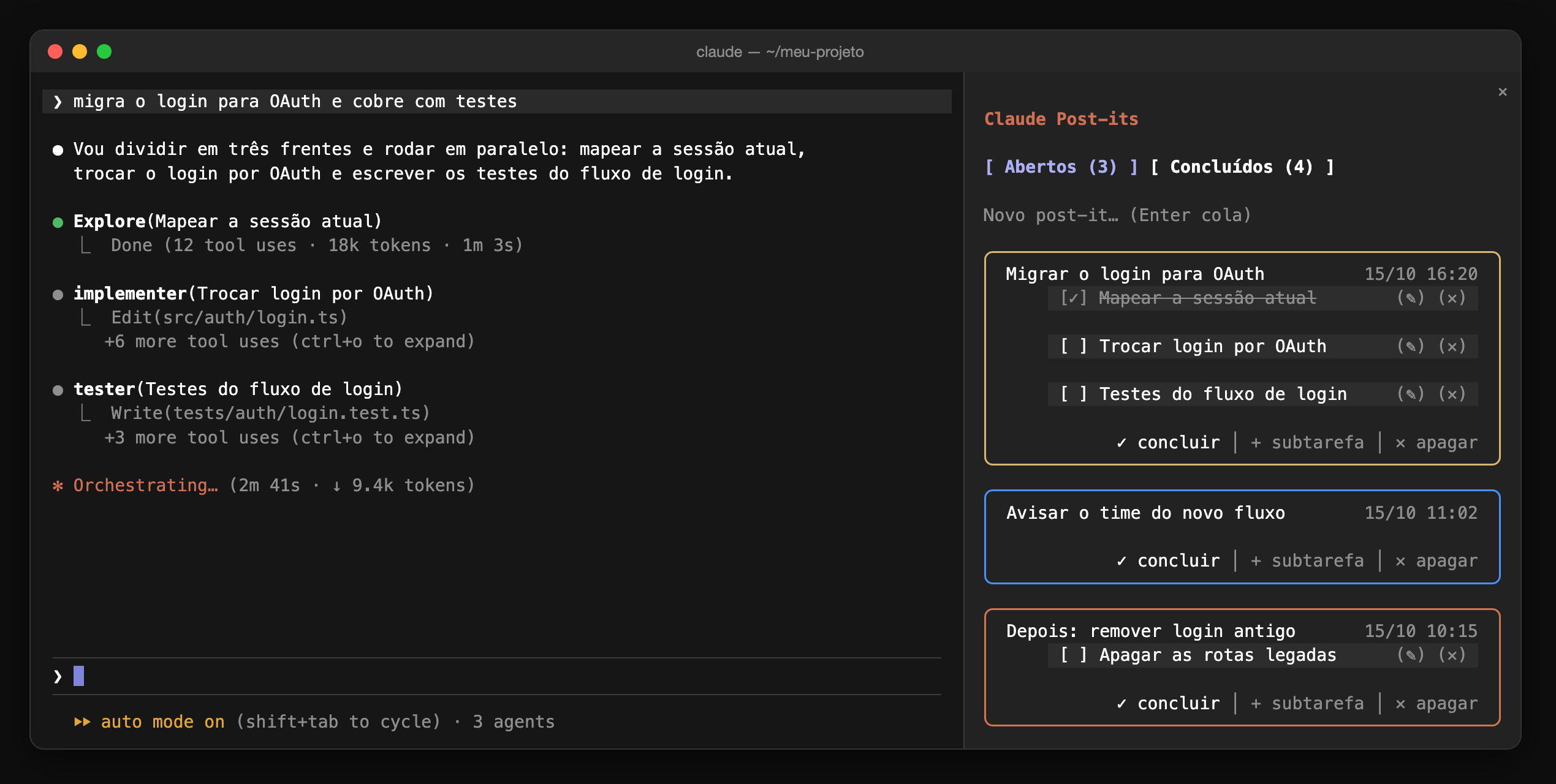Edit the Trocar login por OAuth subtask
This screenshot has height=784, width=1556.
1411,346
